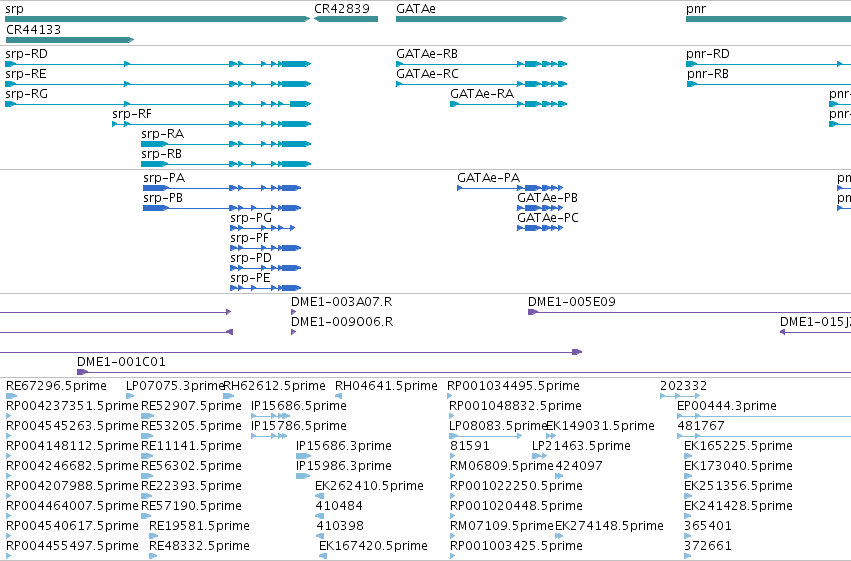Select protein srp-PD
Screen dimensions: 851x561
point(265,268)
